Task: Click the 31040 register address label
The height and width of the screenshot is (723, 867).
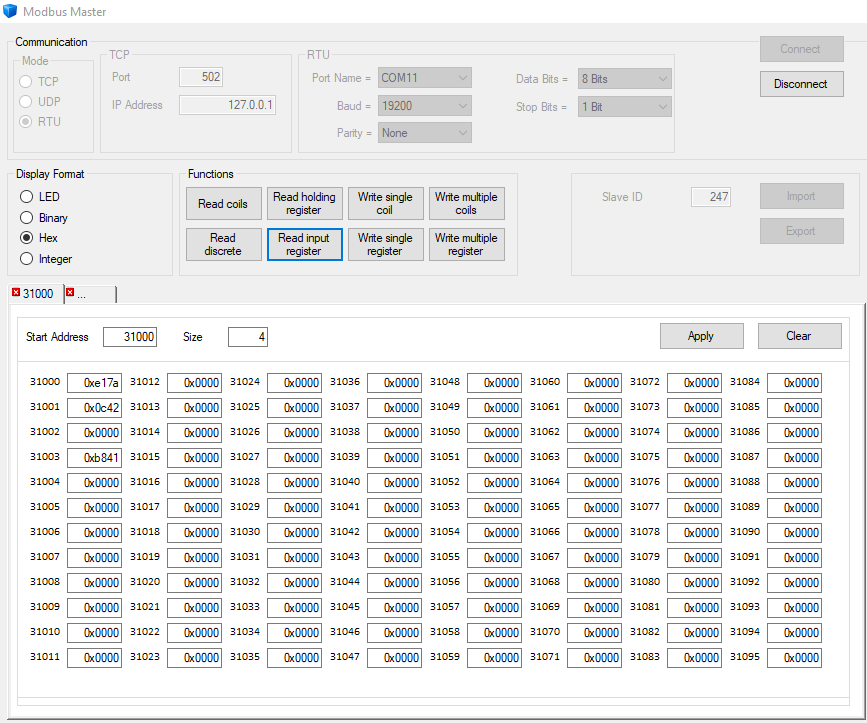Action: coord(345,481)
